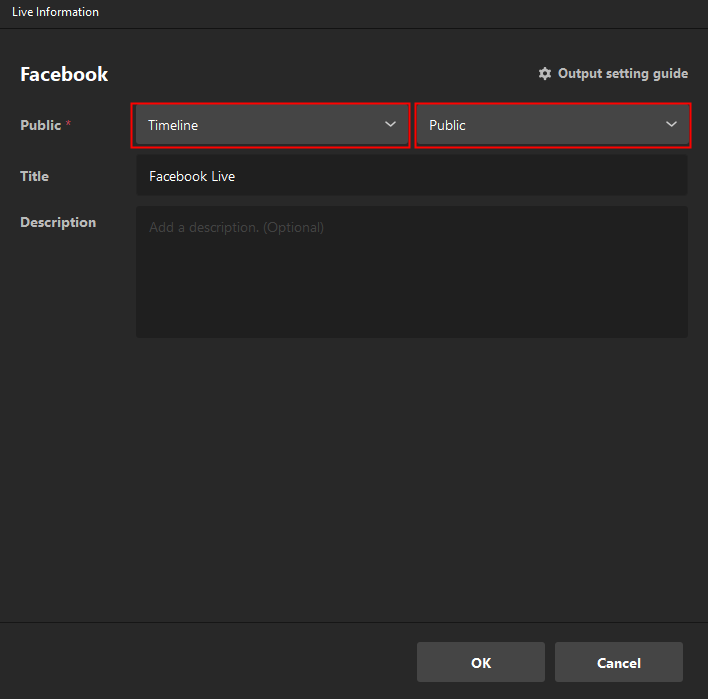The width and height of the screenshot is (708, 699).
Task: Click the chevron arrow on Timeline dropdown
Action: [390, 125]
